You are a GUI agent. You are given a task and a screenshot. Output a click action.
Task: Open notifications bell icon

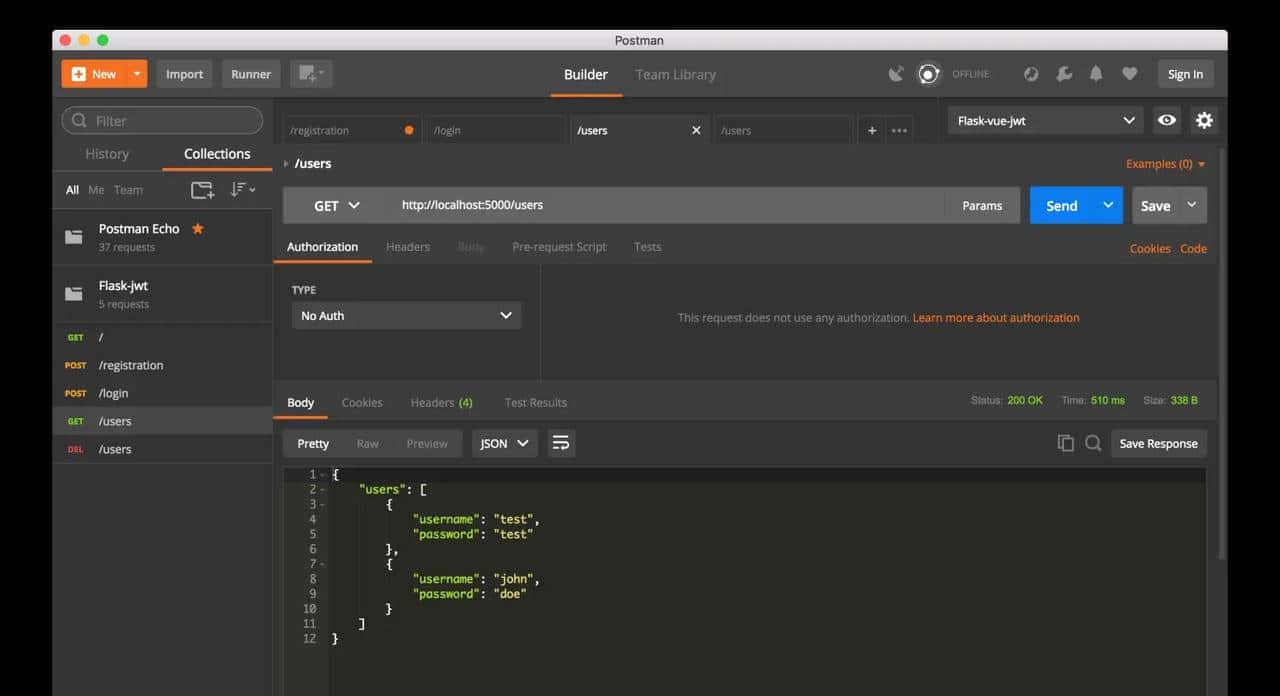[x=1096, y=74]
